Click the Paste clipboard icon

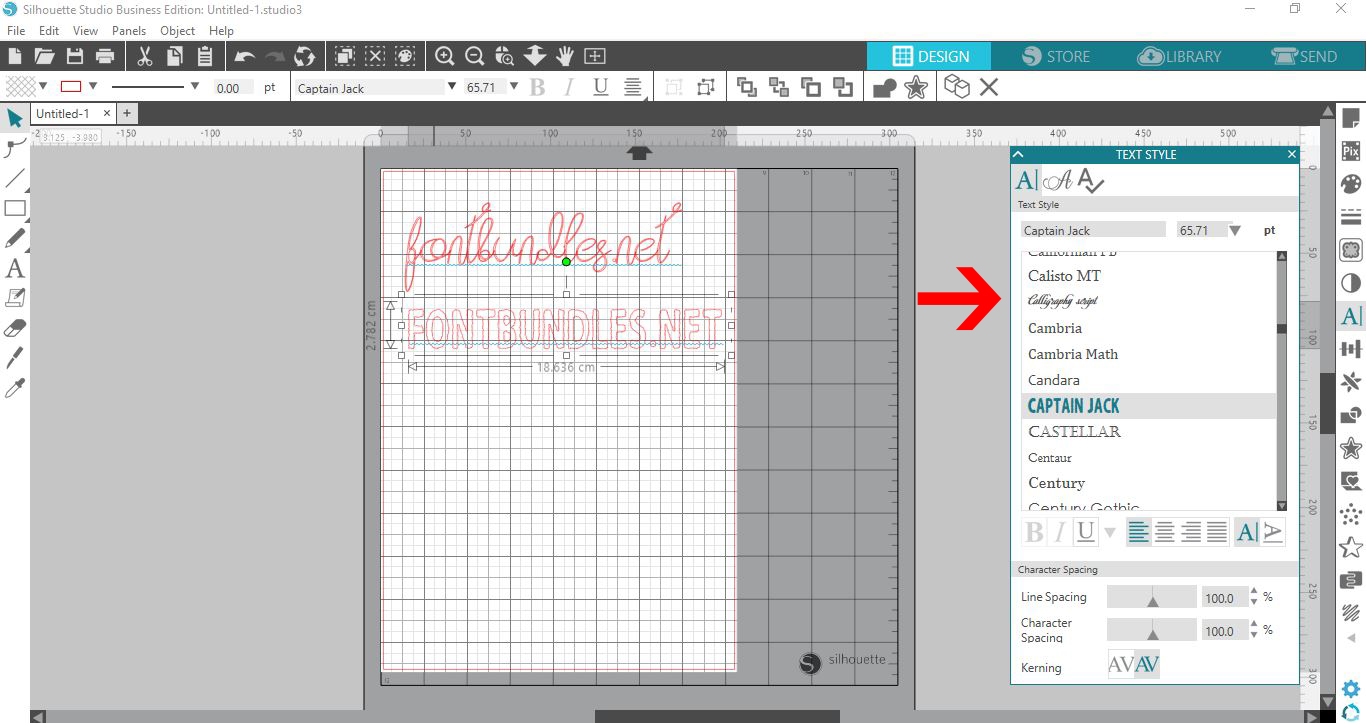click(205, 56)
